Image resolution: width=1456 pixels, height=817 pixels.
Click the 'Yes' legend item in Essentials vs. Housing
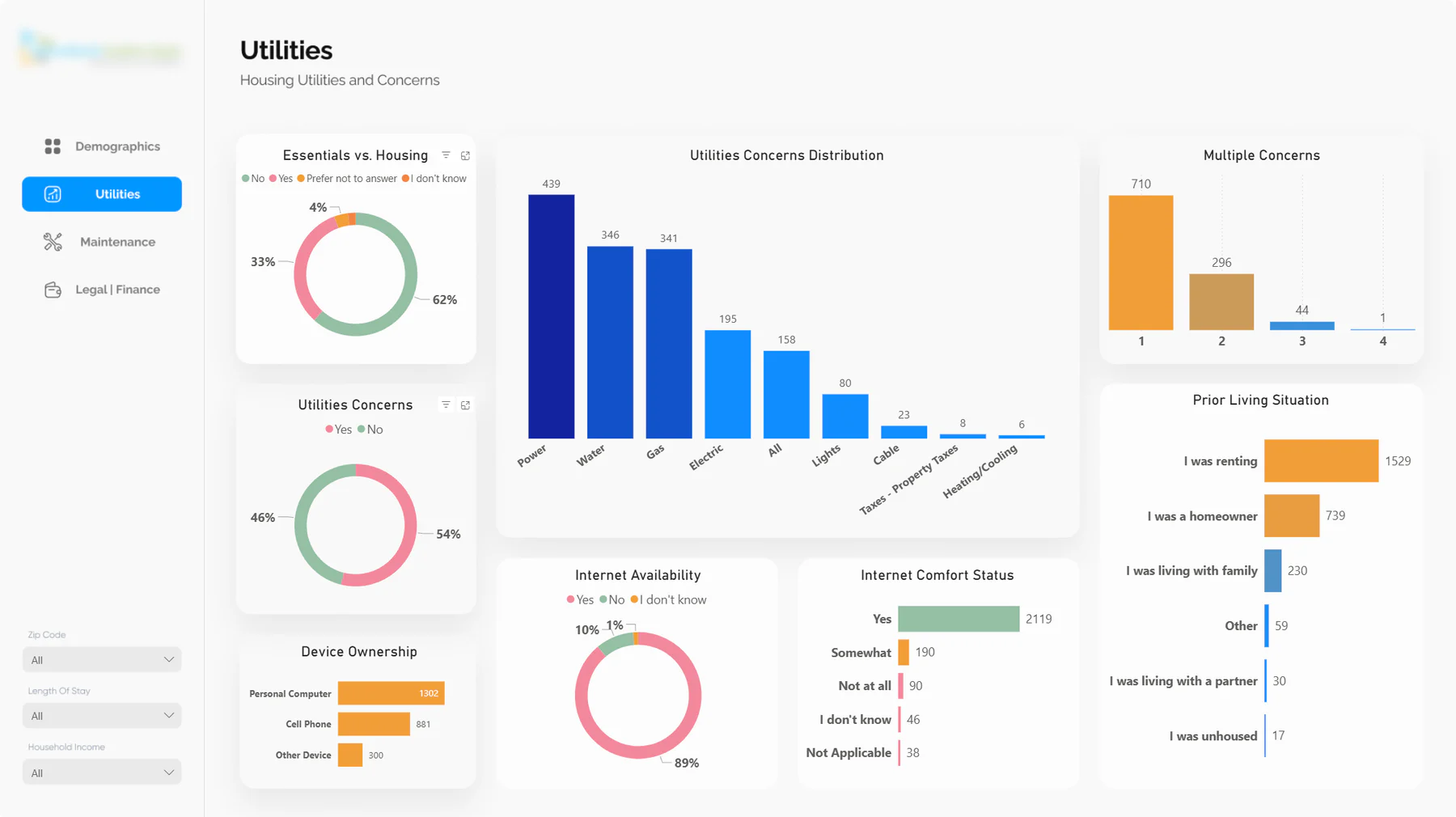[x=281, y=179]
